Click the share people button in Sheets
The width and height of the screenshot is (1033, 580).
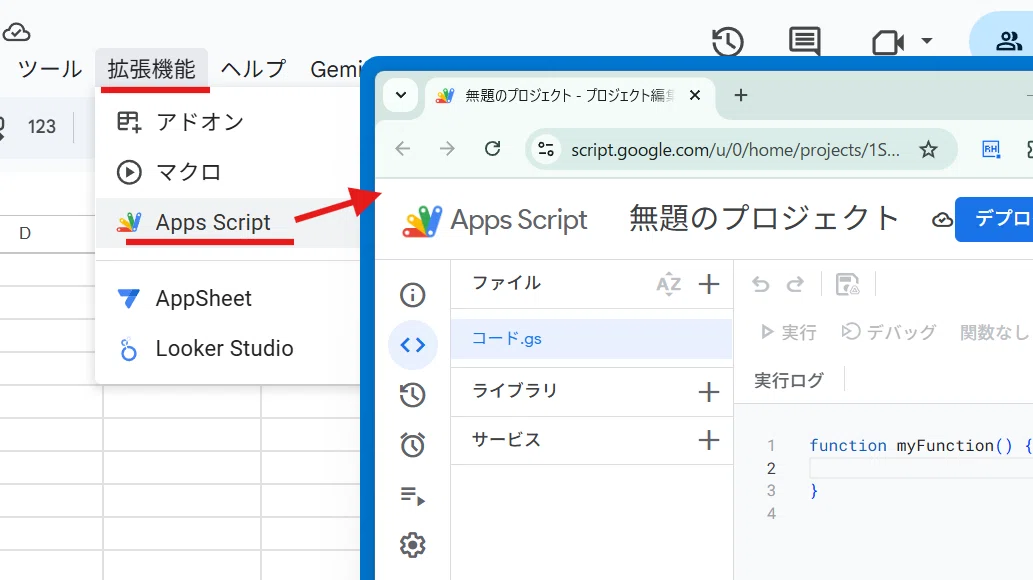tap(1008, 42)
